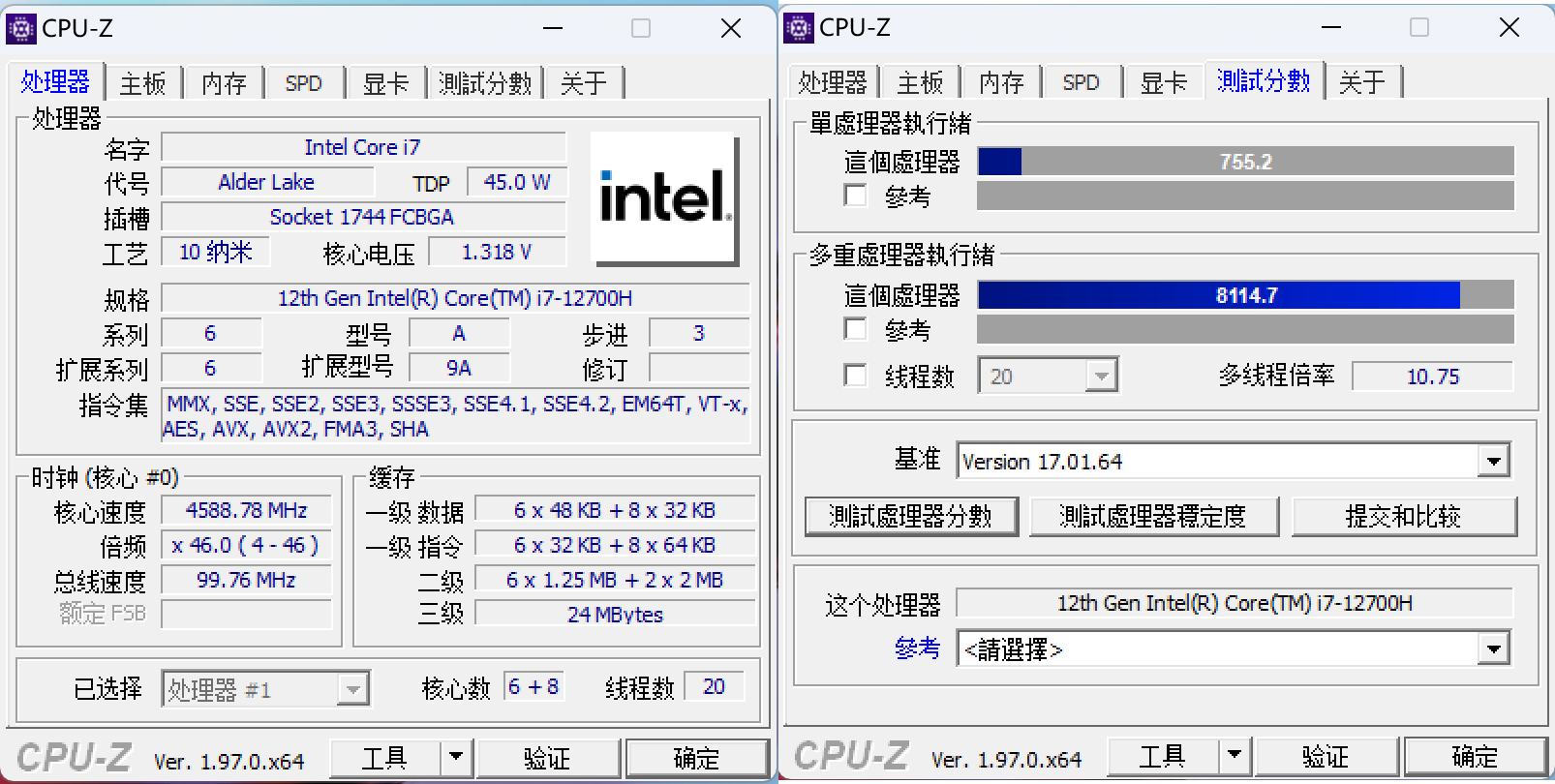Click 測試處理器穩定度 button

coord(1153,516)
